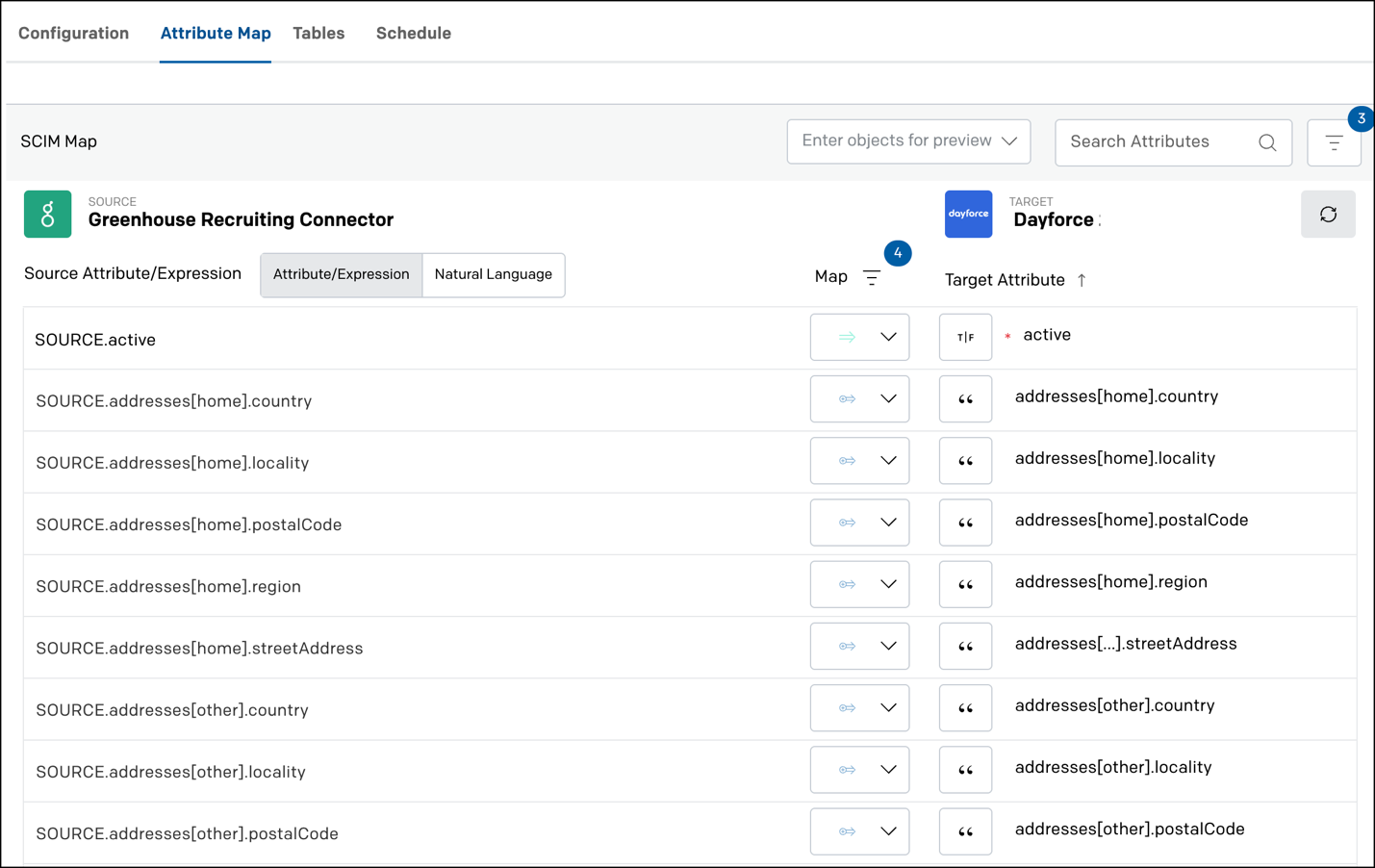Viewport: 1375px width, 868px height.
Task: Click the direct map arrow for SOURCE.active
Action: click(x=847, y=337)
